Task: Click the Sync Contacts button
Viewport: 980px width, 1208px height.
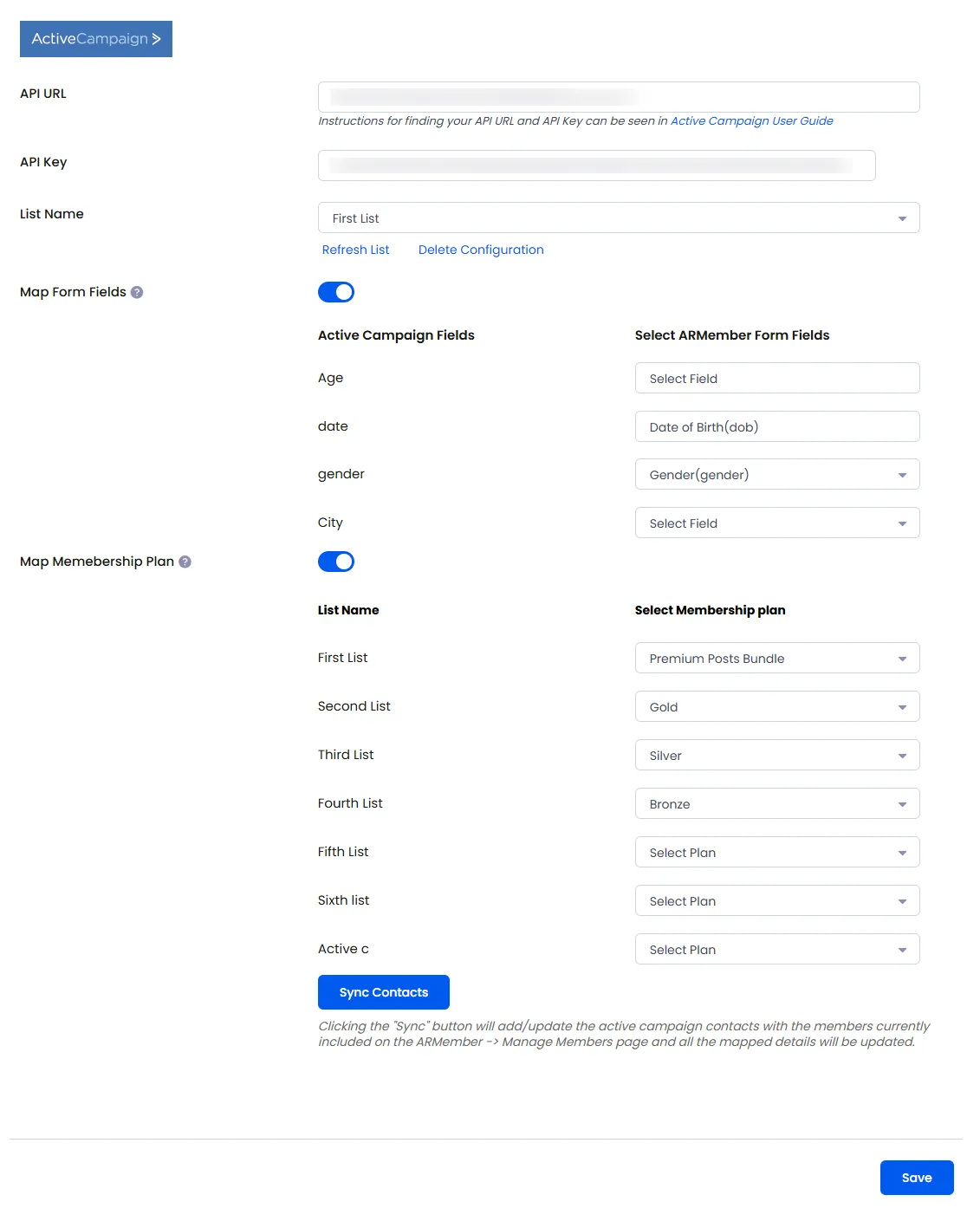Action: pyautogui.click(x=384, y=992)
